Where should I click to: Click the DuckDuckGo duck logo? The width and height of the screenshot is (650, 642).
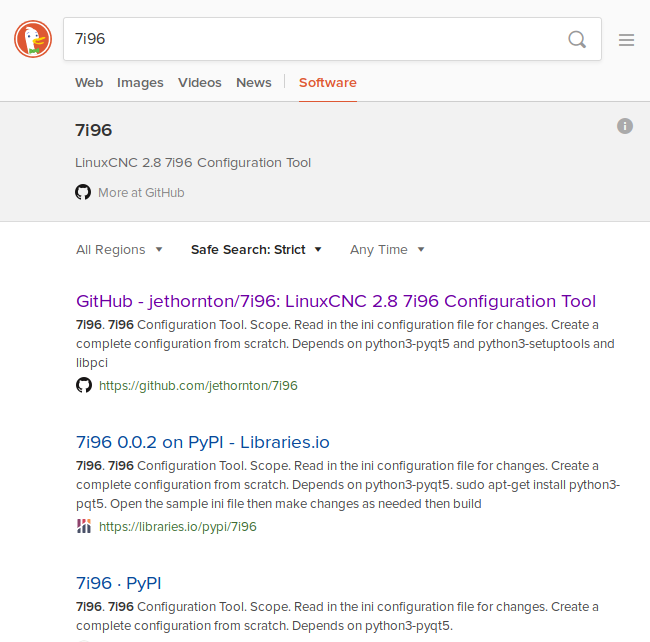click(33, 39)
